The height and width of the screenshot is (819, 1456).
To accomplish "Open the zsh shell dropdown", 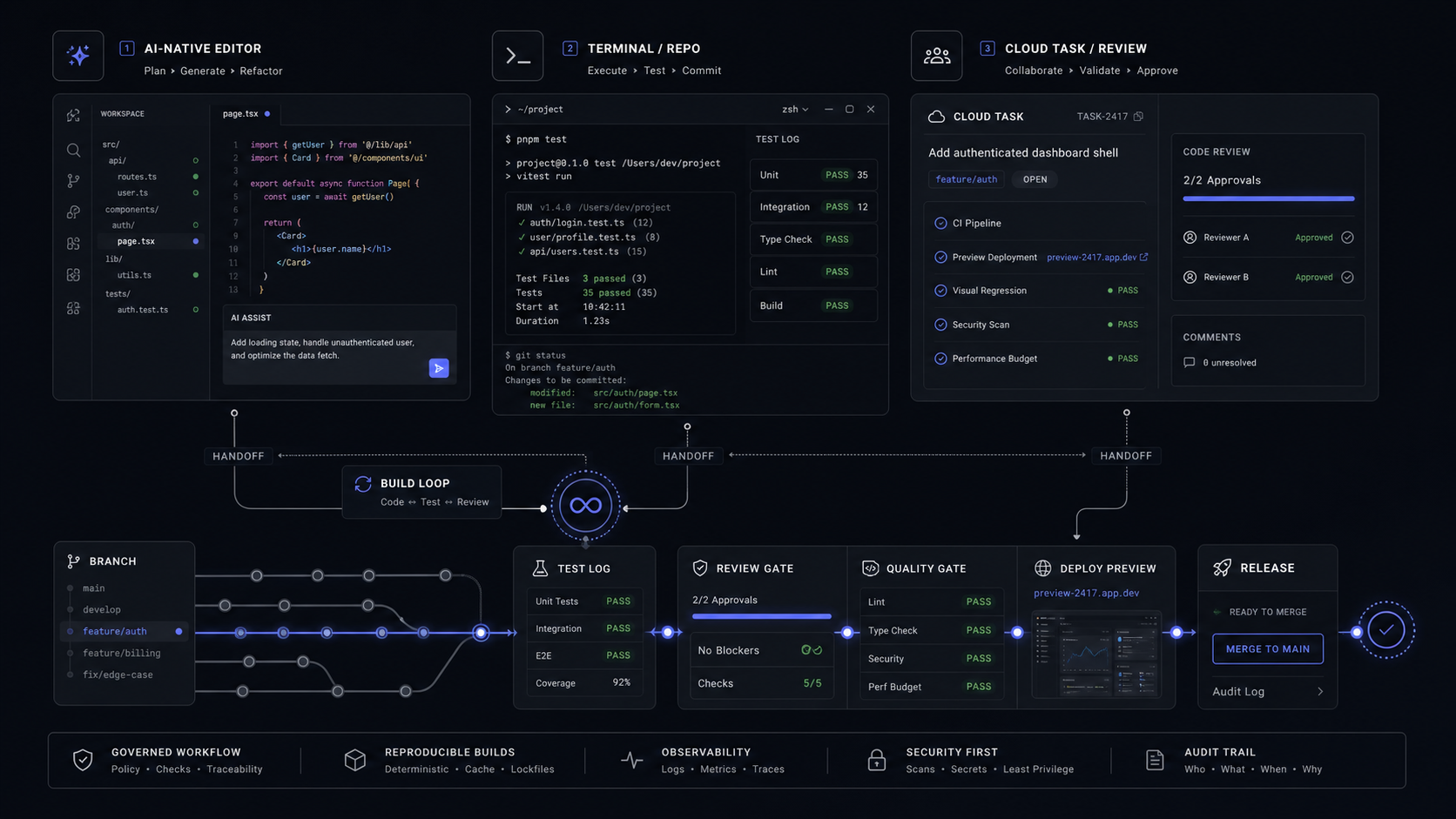I will tap(795, 110).
